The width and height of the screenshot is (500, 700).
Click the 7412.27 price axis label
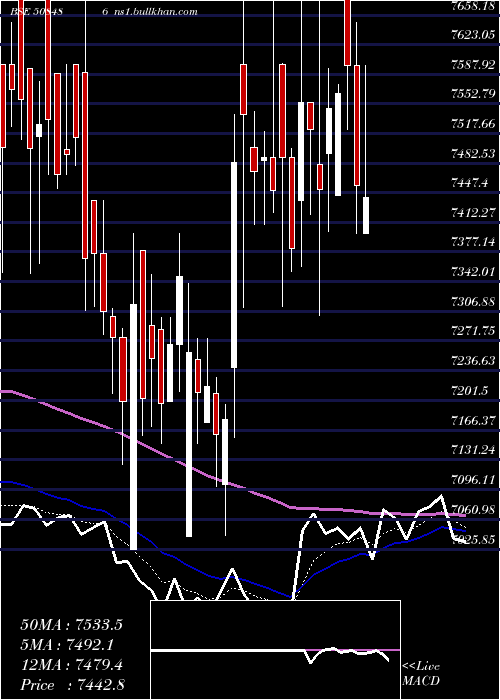pos(474,213)
